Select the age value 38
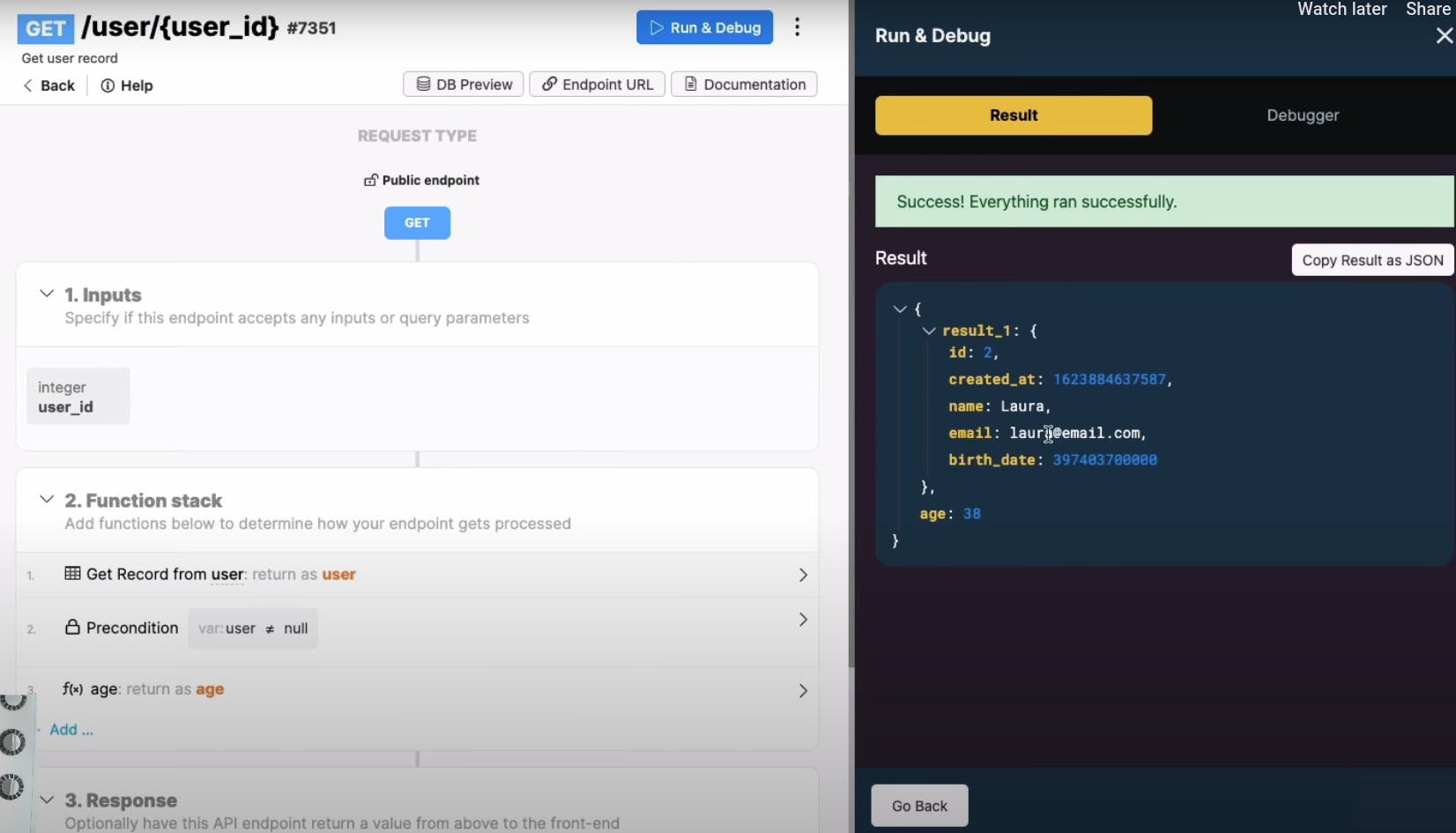 tap(972, 514)
